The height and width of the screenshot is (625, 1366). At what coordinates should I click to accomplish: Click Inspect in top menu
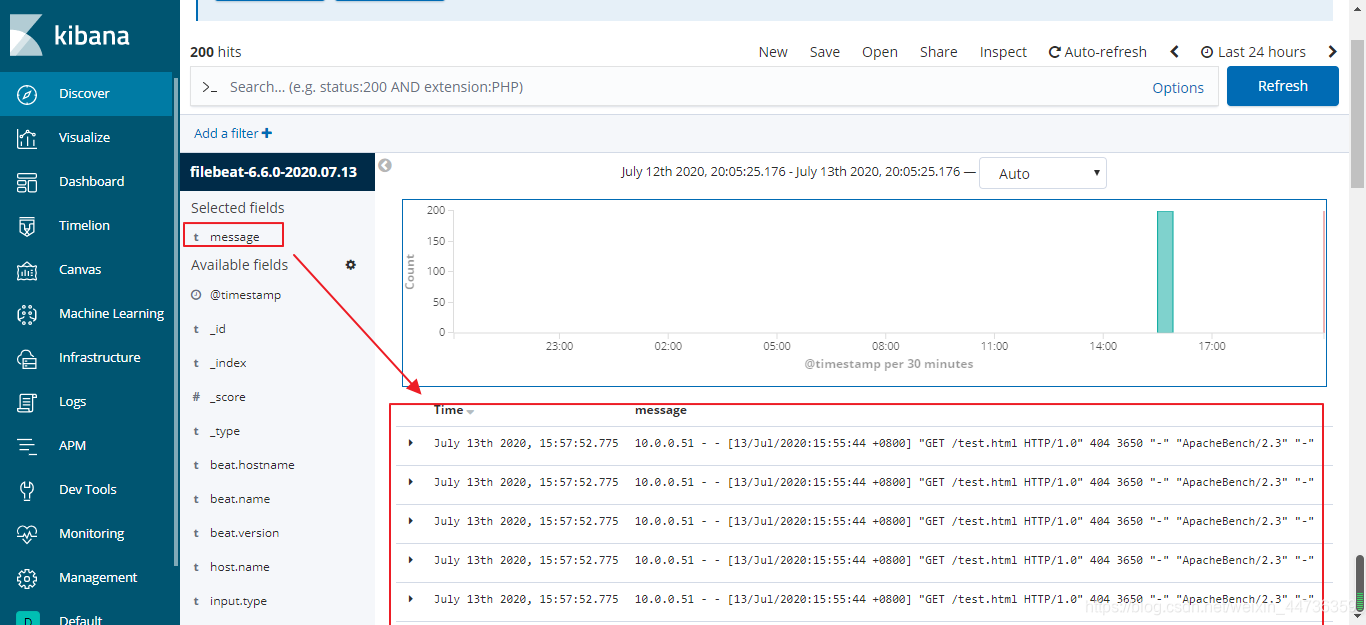click(x=1003, y=52)
